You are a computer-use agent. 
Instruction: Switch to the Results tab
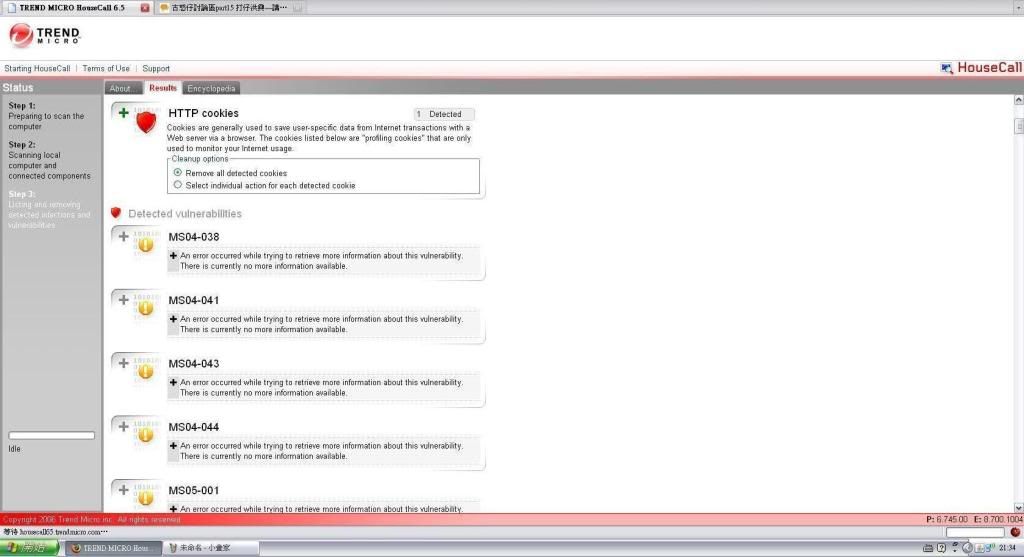[x=163, y=88]
